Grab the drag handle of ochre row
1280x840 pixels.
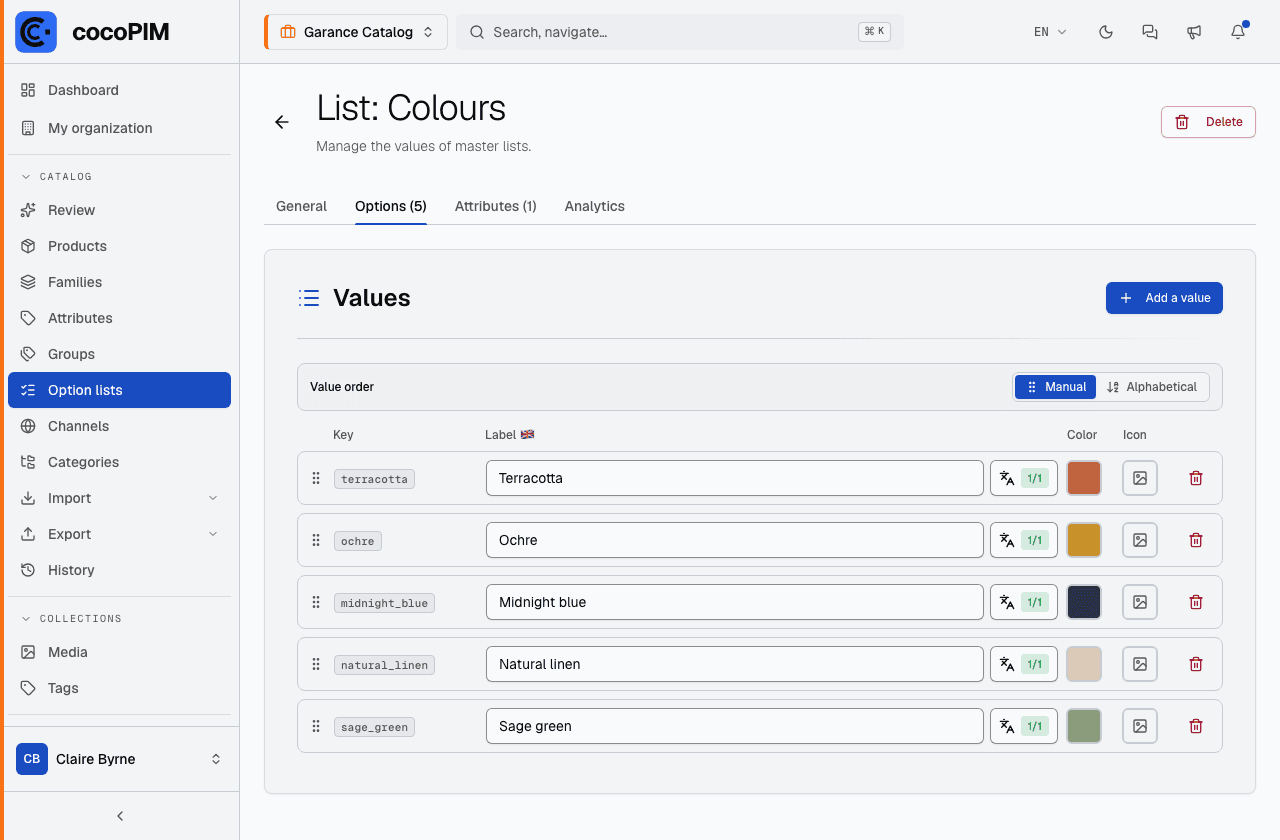pos(316,540)
